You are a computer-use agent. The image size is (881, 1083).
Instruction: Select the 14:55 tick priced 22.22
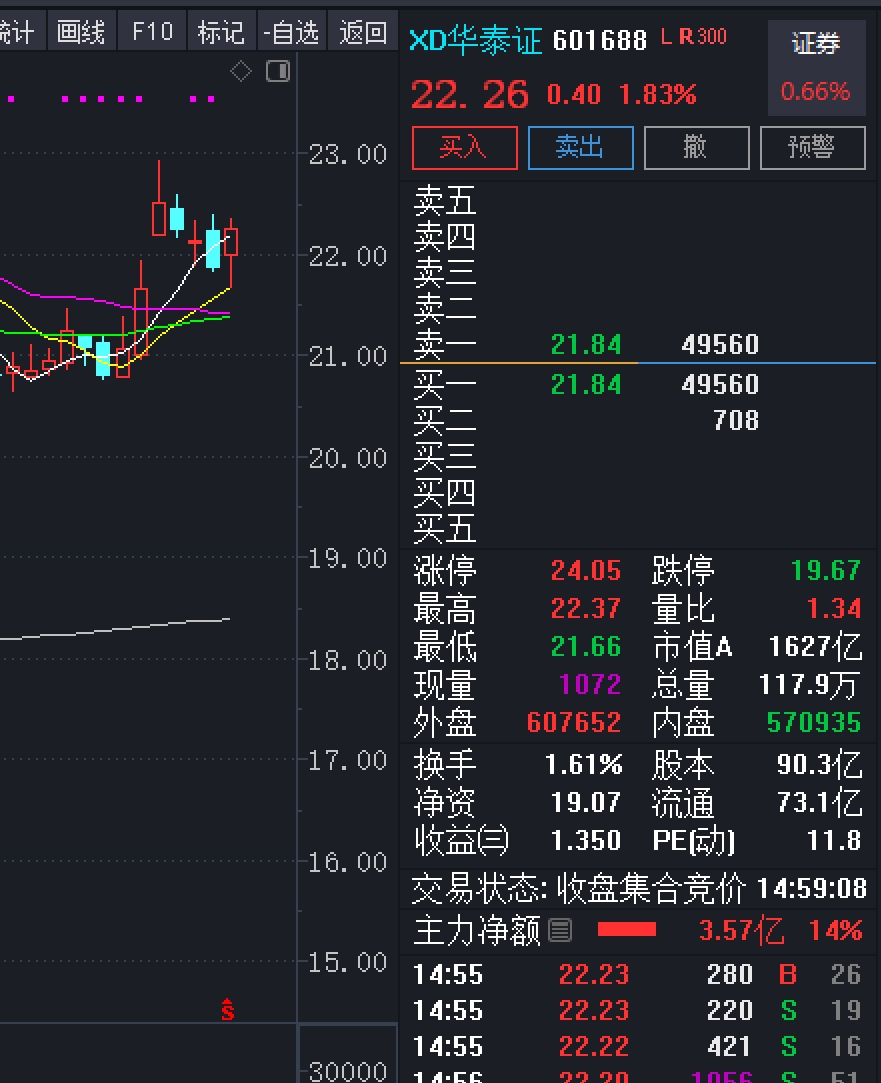coord(638,1046)
